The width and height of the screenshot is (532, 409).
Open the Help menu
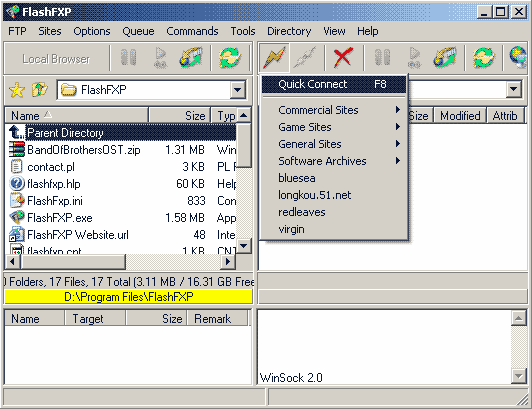[x=367, y=31]
